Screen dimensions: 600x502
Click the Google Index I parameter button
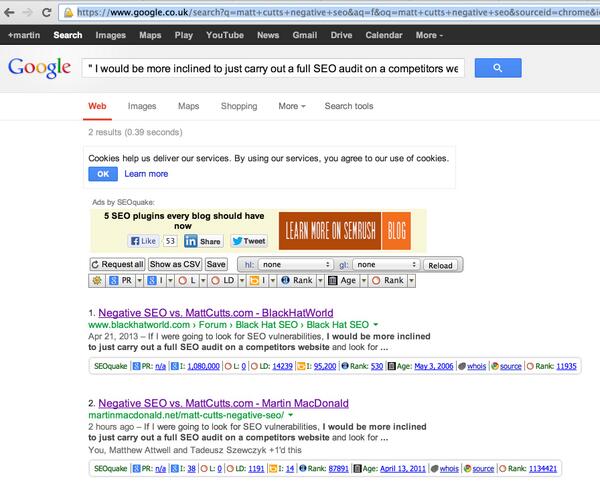tap(155, 280)
